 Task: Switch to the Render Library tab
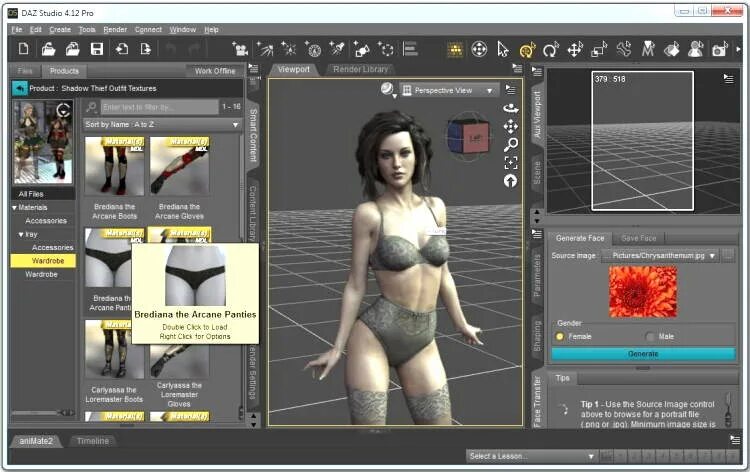360,69
